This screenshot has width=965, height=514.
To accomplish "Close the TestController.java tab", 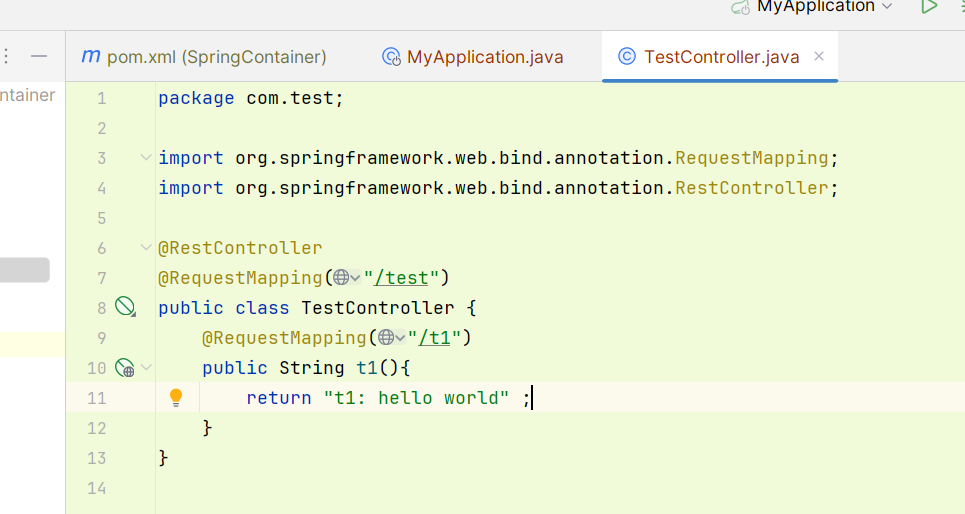I will (x=819, y=56).
